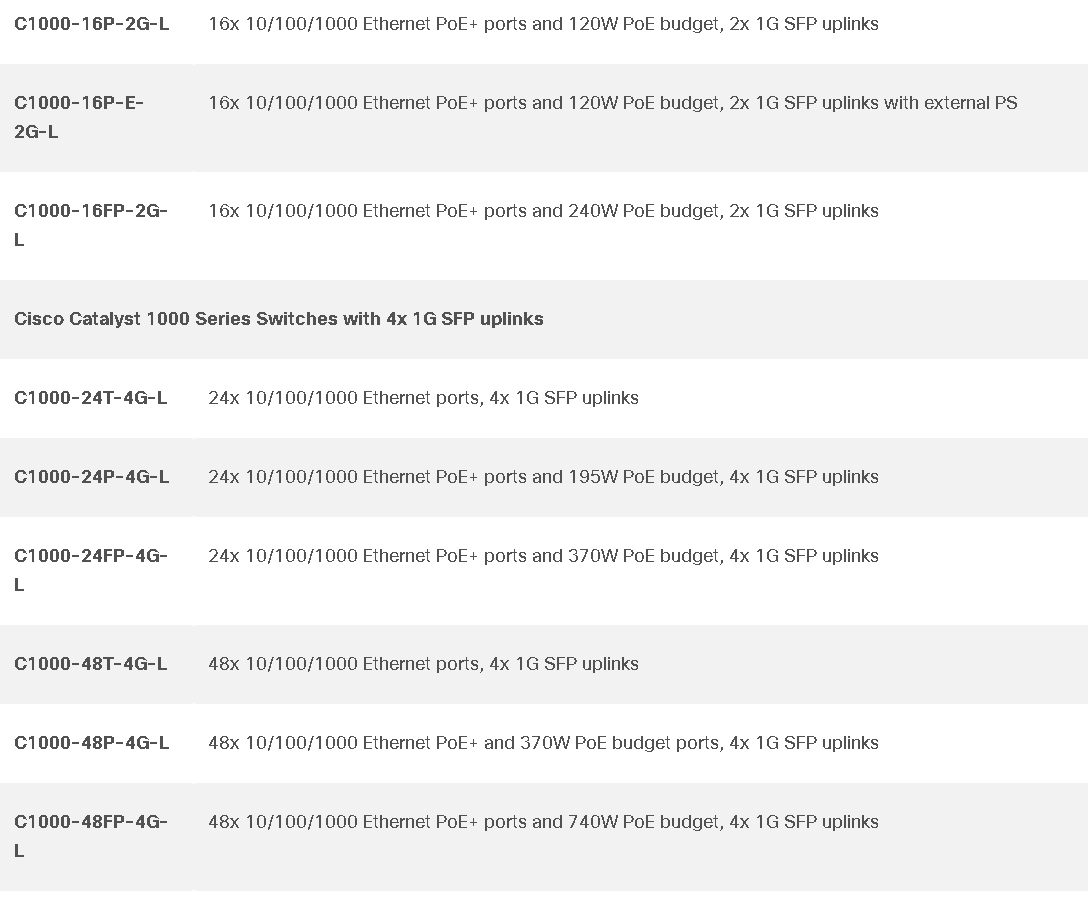This screenshot has width=1088, height=903.
Task: Click the 195W PoE budget description
Action: [543, 477]
